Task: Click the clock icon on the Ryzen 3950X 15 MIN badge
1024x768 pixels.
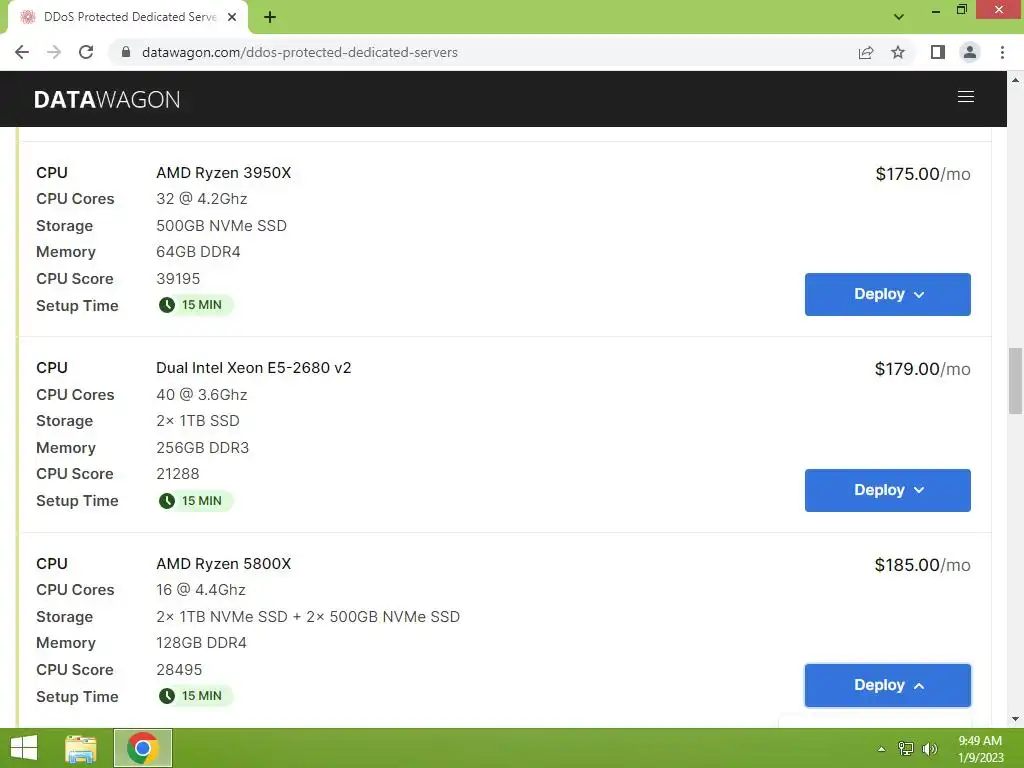Action: coord(167,305)
